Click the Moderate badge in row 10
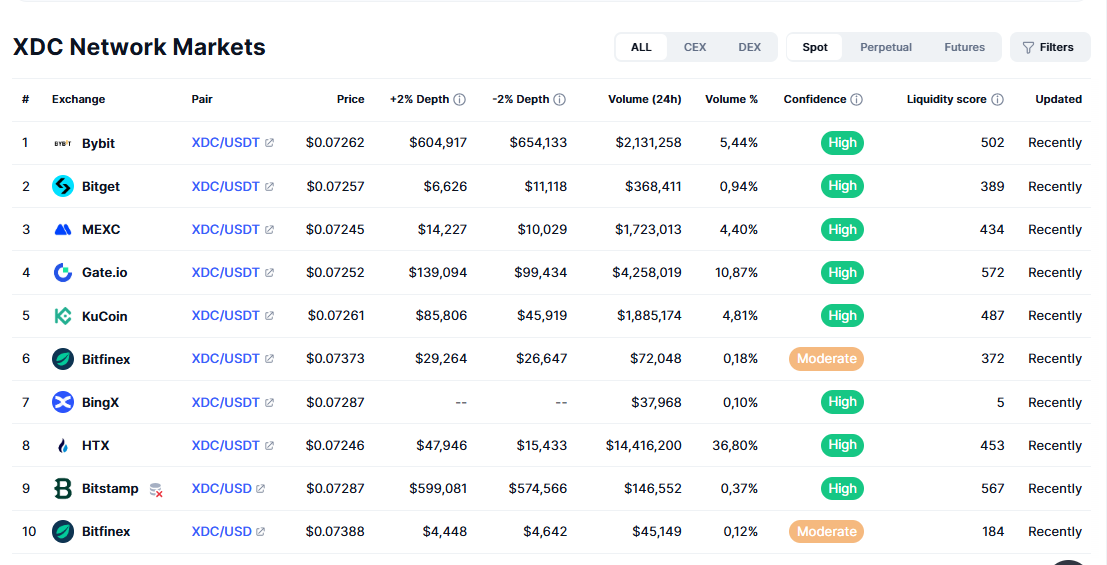The height and width of the screenshot is (565, 1107). point(826,532)
